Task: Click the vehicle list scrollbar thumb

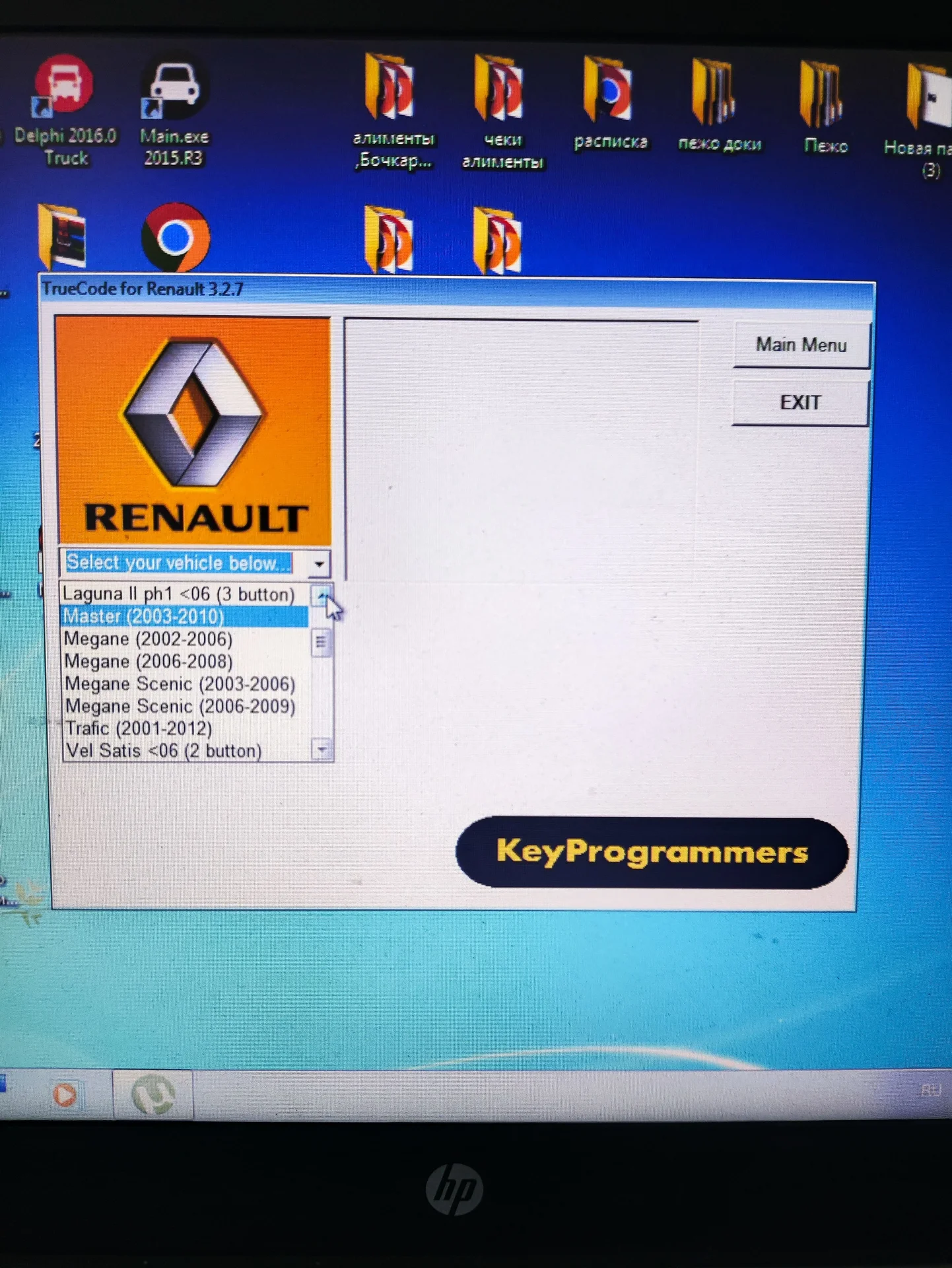Action: point(321,642)
